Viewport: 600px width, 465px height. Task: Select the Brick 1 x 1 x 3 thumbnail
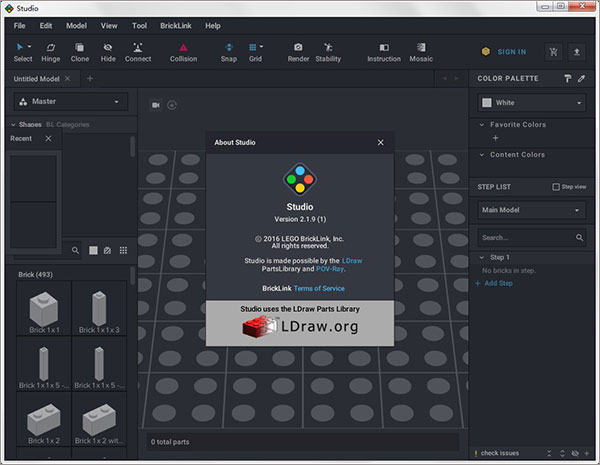(99, 309)
